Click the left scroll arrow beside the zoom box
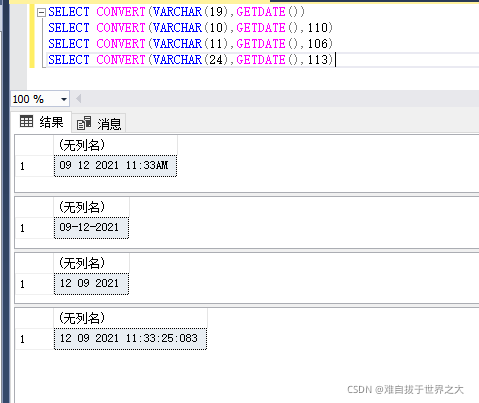The height and width of the screenshot is (403, 479). 79,99
